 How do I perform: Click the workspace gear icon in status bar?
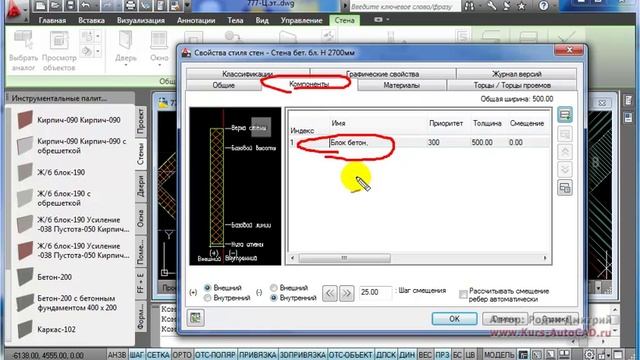tap(589, 355)
